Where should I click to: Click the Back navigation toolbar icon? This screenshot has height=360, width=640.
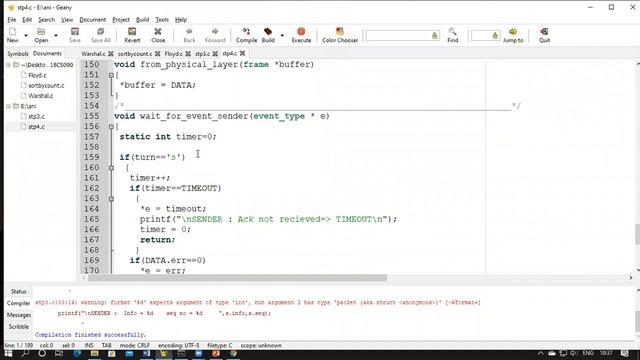point(189,35)
